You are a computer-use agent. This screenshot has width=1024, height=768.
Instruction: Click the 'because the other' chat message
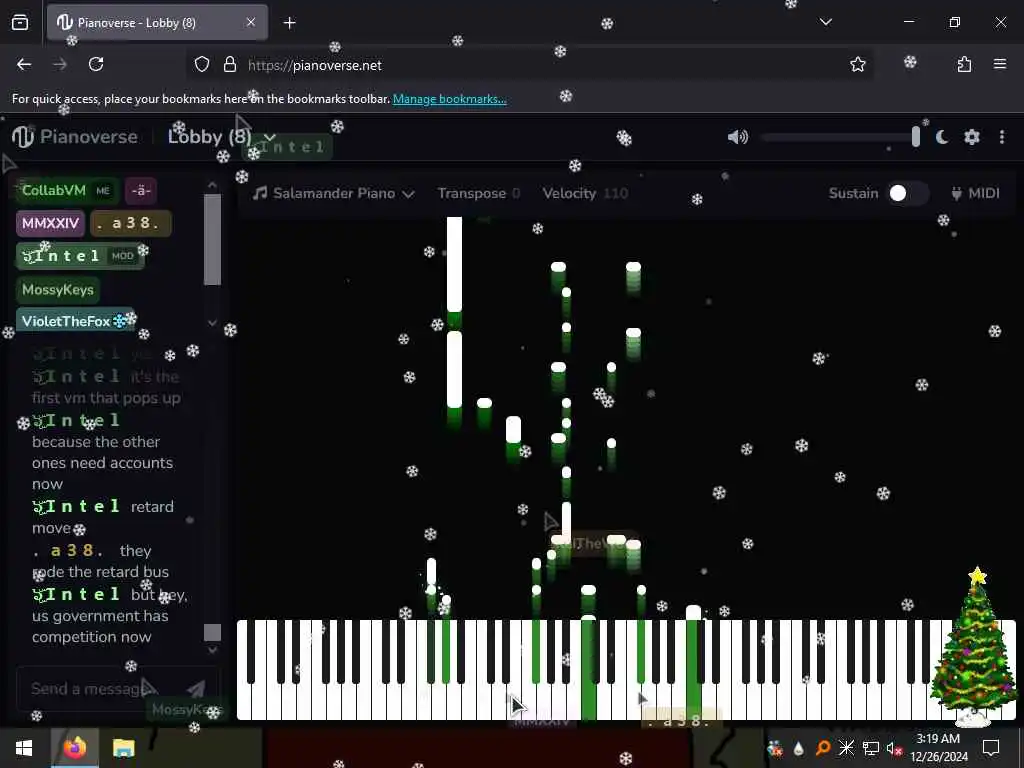pos(103,463)
